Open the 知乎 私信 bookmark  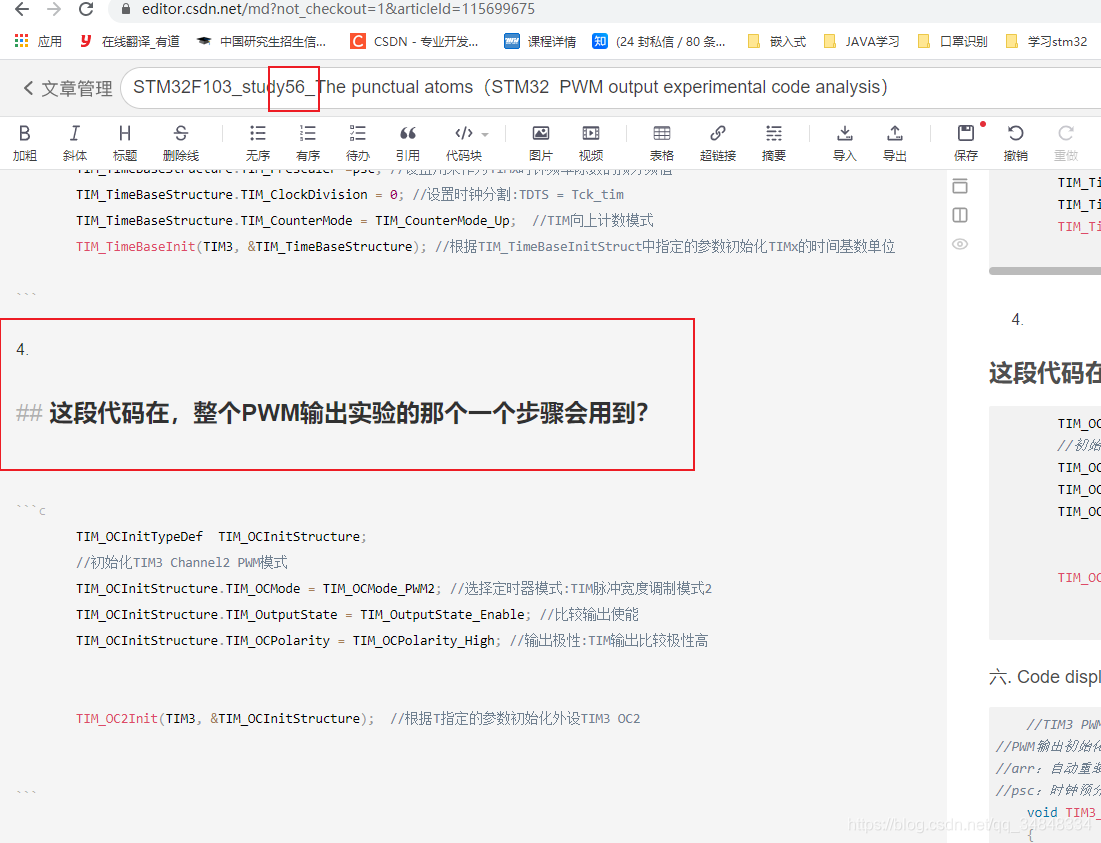[x=659, y=41]
